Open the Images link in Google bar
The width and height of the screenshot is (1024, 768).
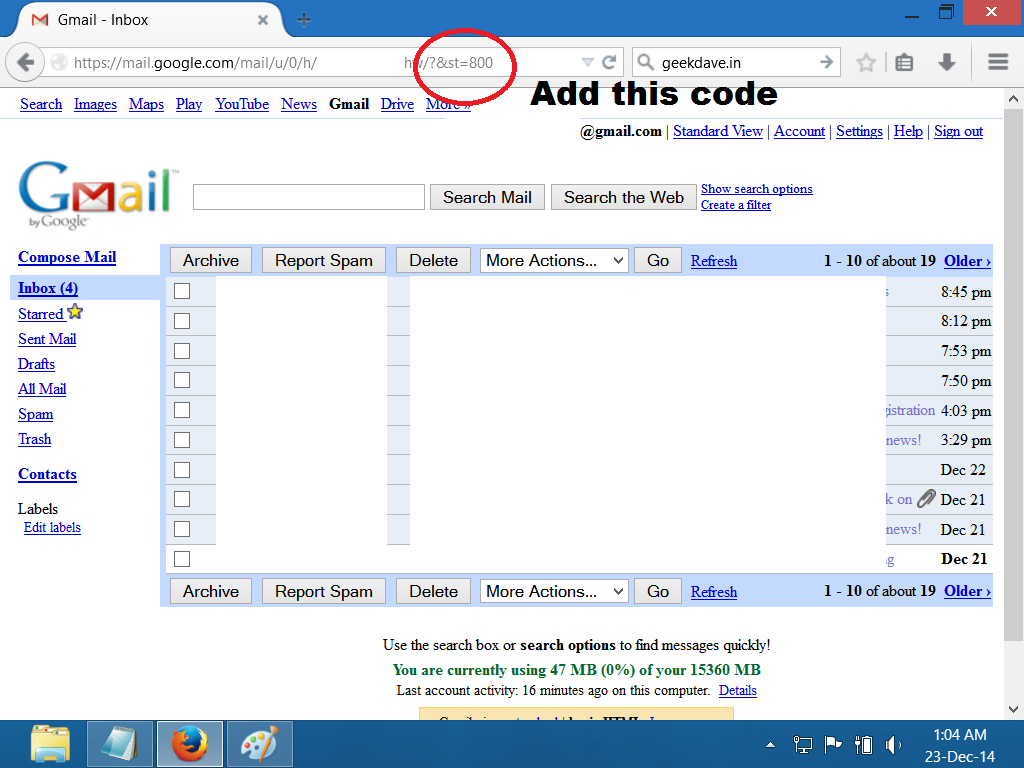click(x=95, y=104)
